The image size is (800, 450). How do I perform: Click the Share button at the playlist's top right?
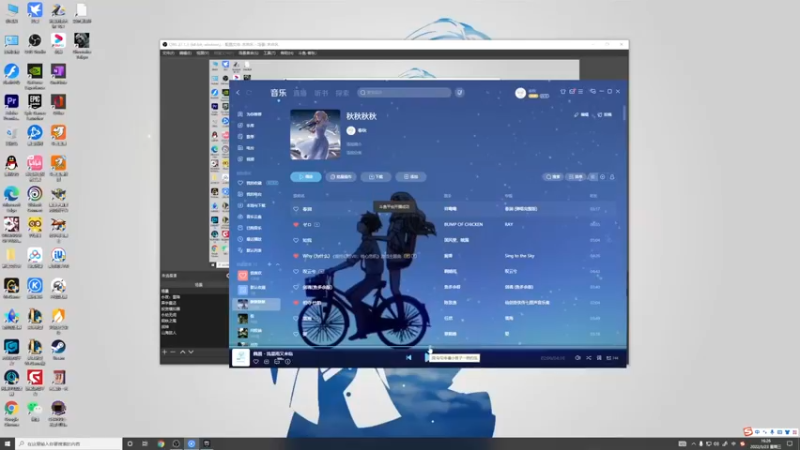(x=605, y=115)
